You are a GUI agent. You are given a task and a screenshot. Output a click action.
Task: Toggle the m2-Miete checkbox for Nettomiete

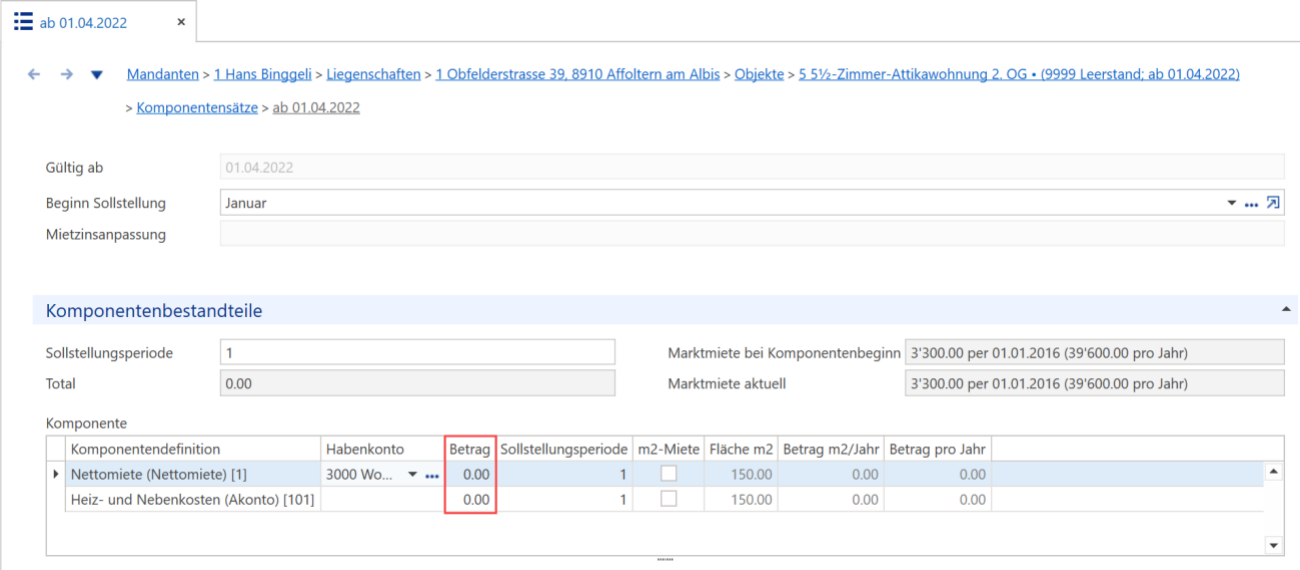(668, 474)
